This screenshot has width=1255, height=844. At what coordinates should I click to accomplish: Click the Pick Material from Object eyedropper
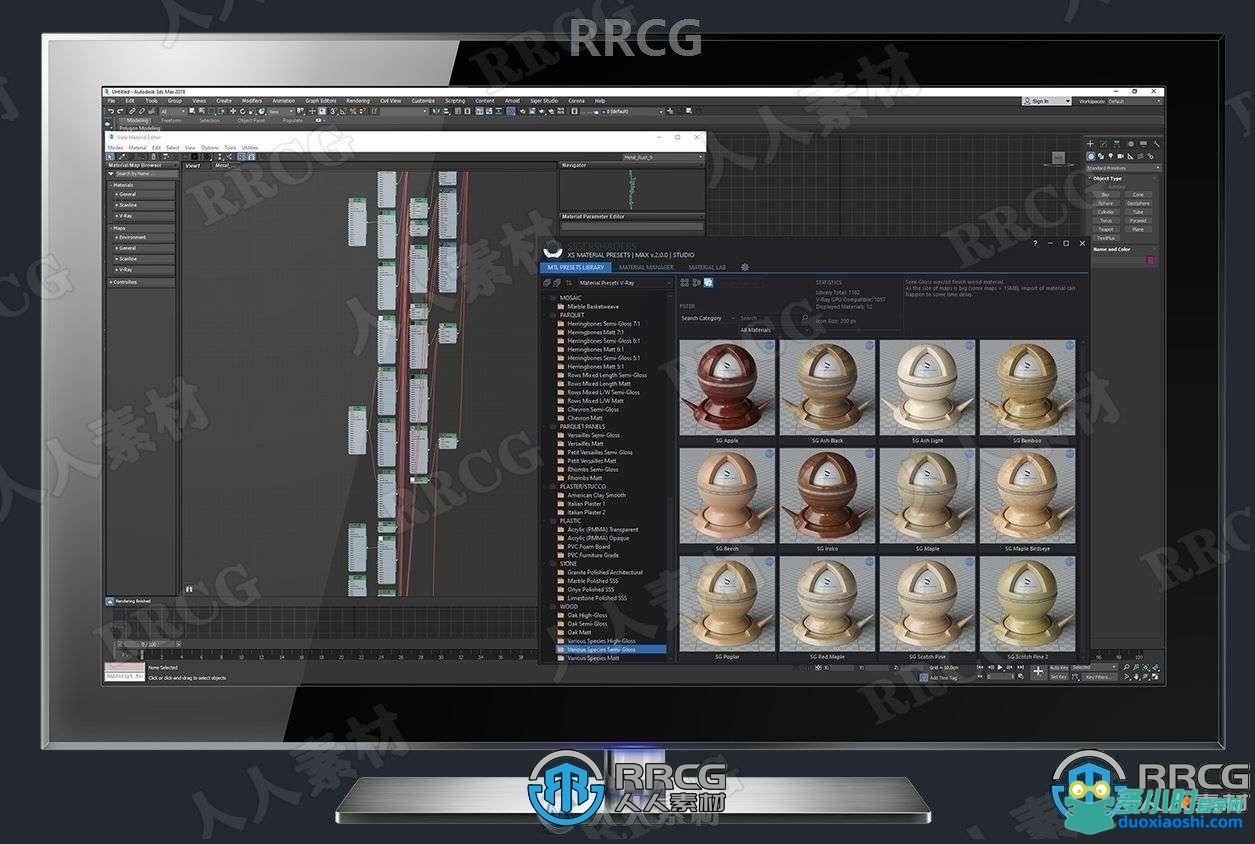tap(121, 157)
